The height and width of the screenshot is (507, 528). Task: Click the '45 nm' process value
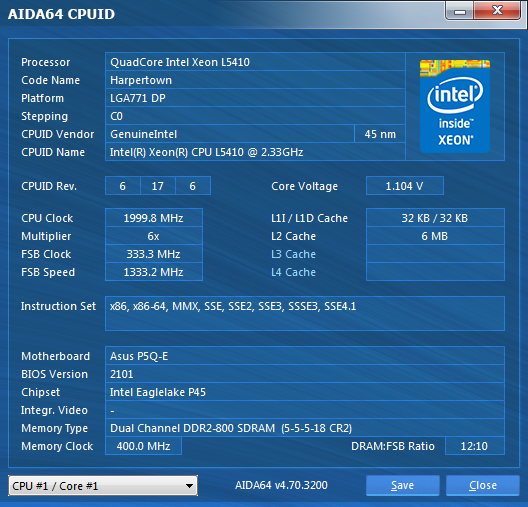(380, 134)
